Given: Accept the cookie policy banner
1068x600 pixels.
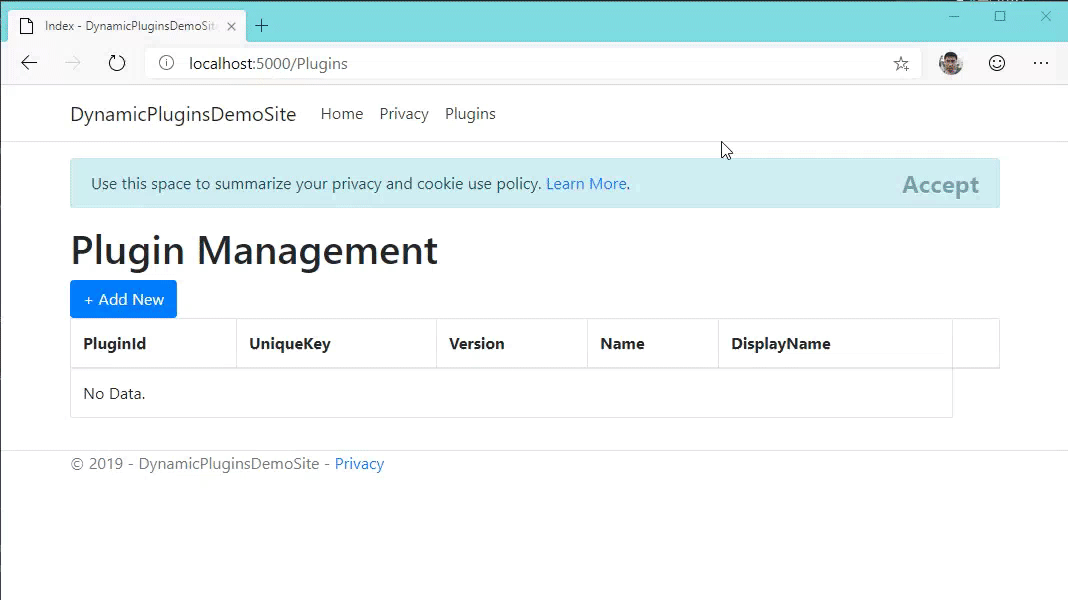Looking at the screenshot, I should 940,185.
